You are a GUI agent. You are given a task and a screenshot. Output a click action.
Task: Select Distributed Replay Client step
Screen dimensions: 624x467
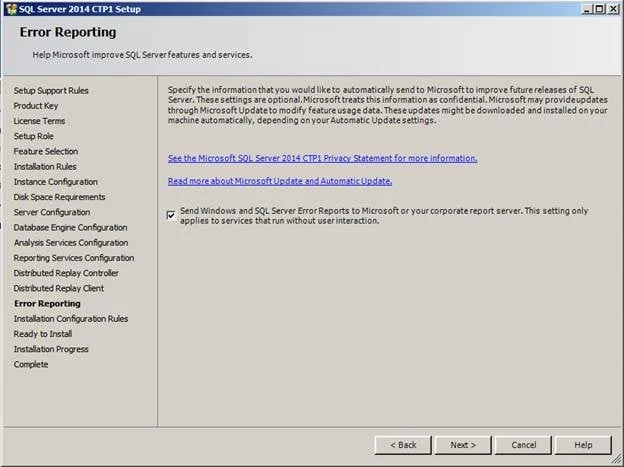point(58,288)
